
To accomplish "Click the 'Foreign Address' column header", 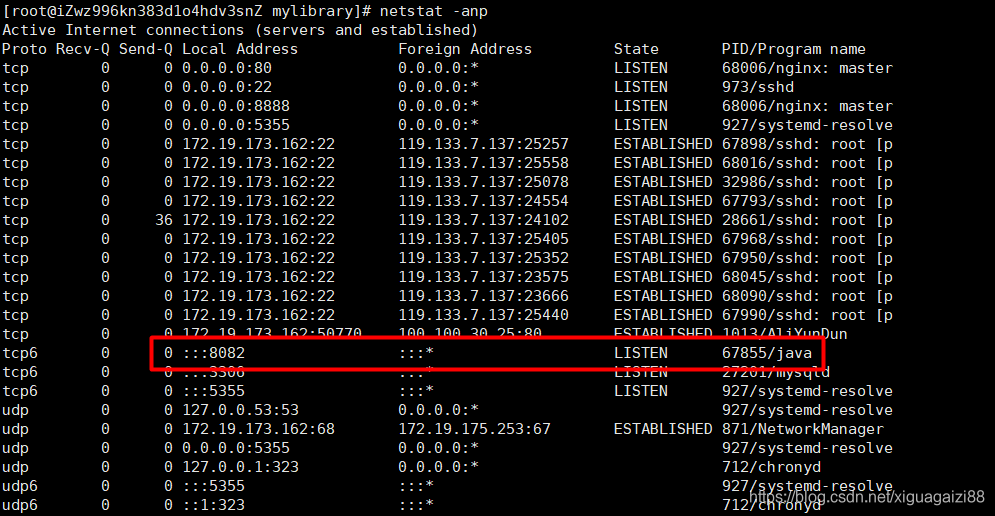I will coord(465,49).
